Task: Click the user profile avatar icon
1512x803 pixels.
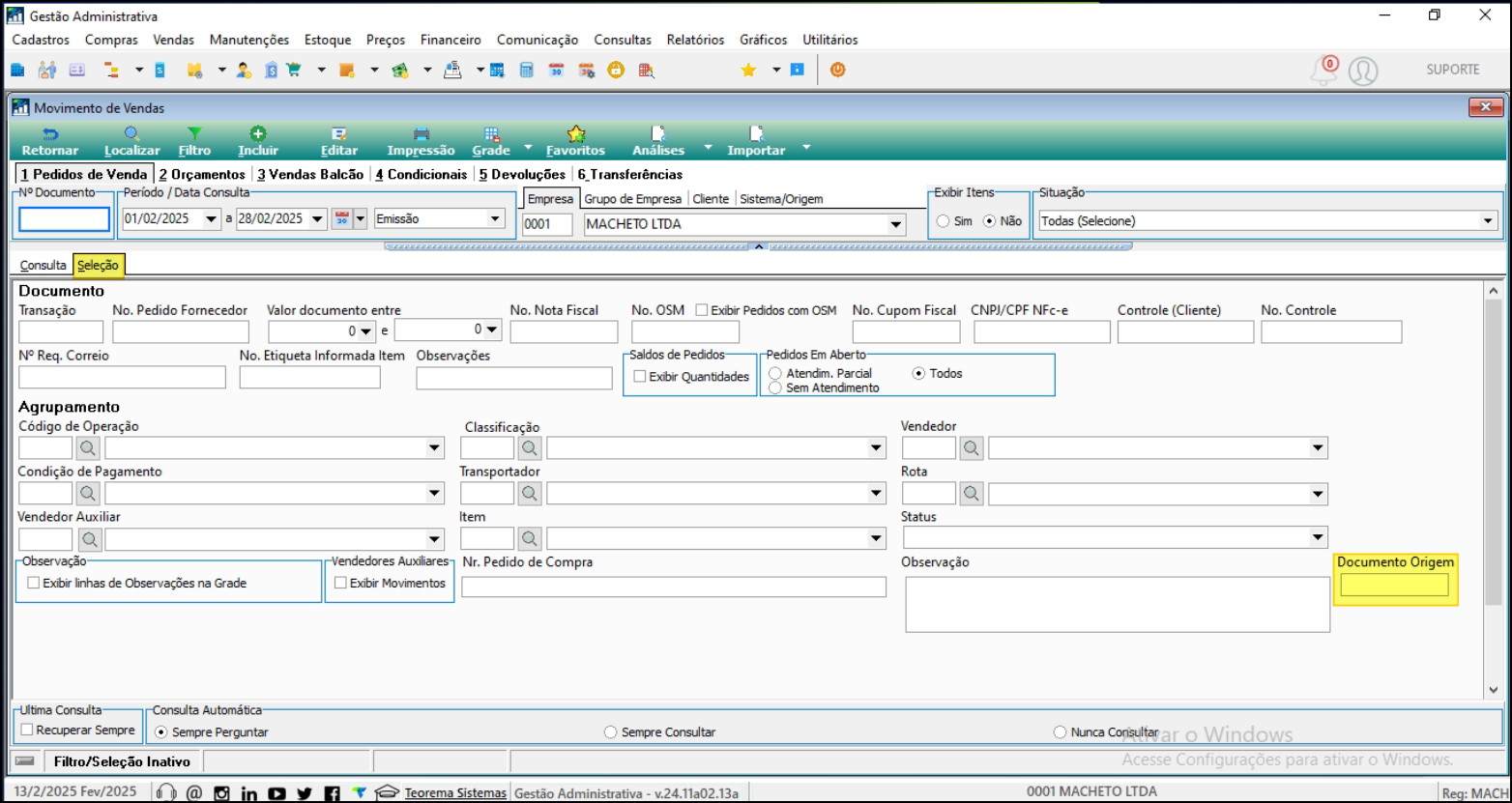Action: tap(1363, 71)
